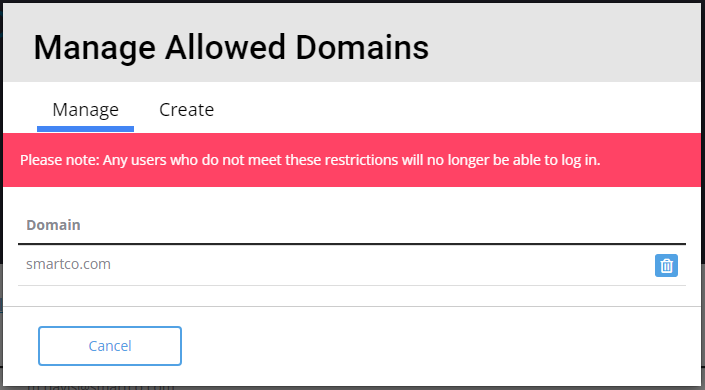Select the Manage tab
The width and height of the screenshot is (705, 390).
pyautogui.click(x=85, y=110)
